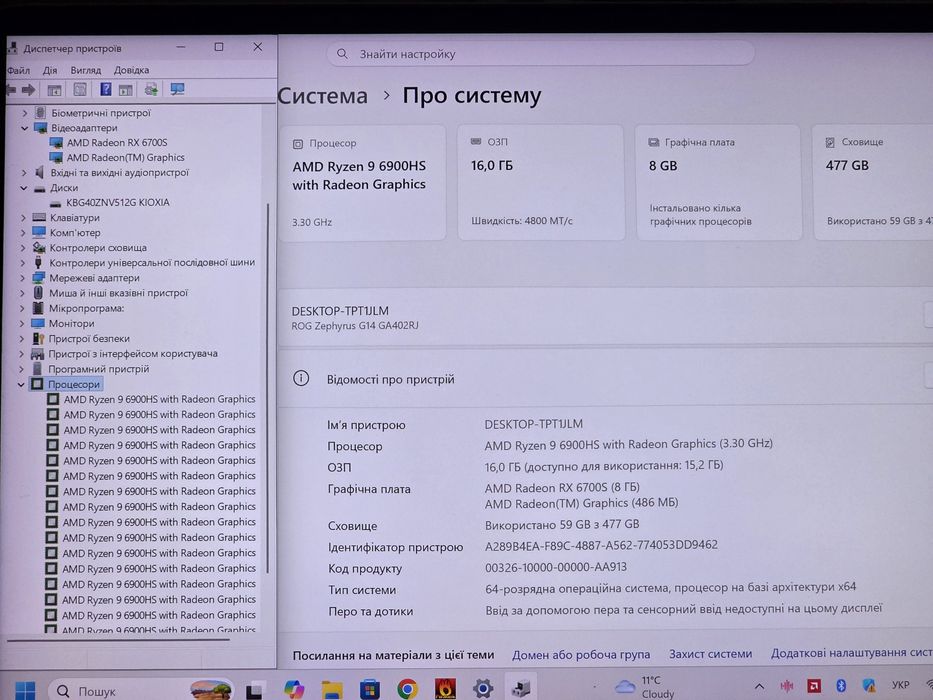Open Device Manager taskbar icon

tap(521, 689)
